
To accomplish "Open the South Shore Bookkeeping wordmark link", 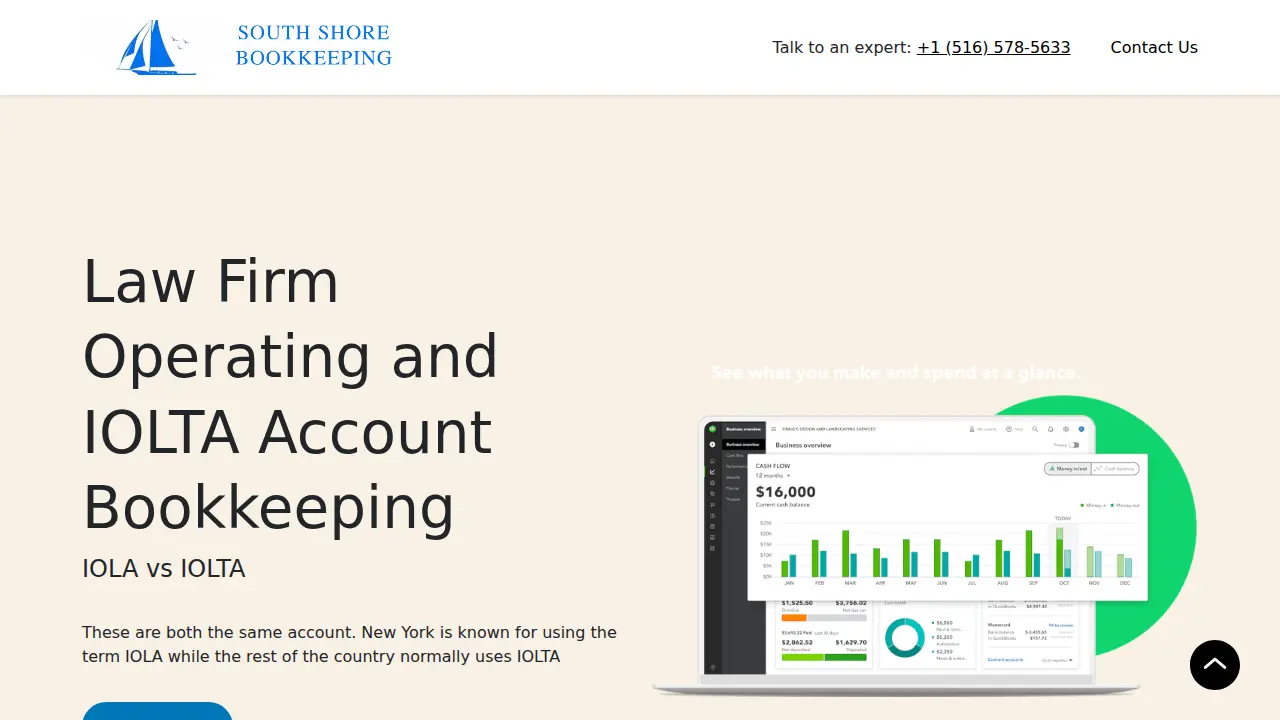I will 313,46.
